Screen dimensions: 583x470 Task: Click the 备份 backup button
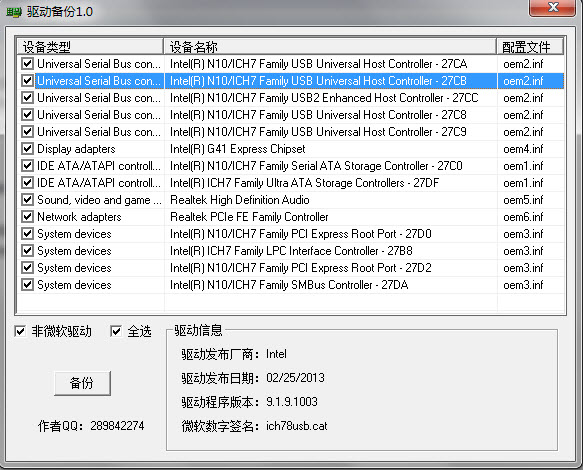(x=82, y=383)
